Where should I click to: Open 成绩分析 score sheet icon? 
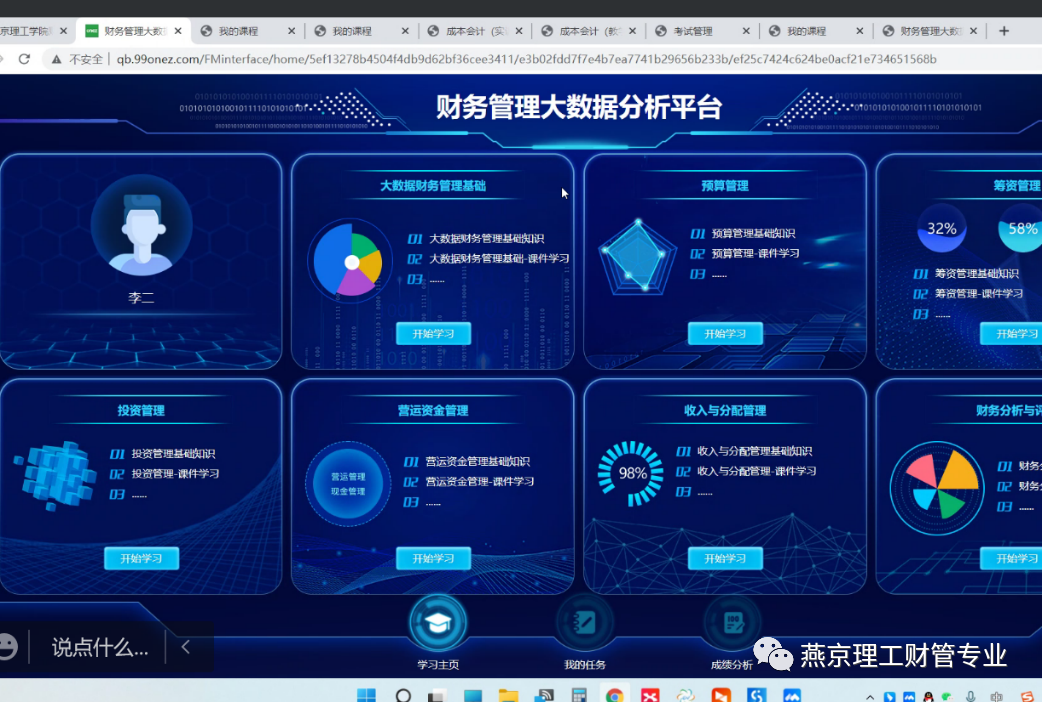[x=732, y=623]
